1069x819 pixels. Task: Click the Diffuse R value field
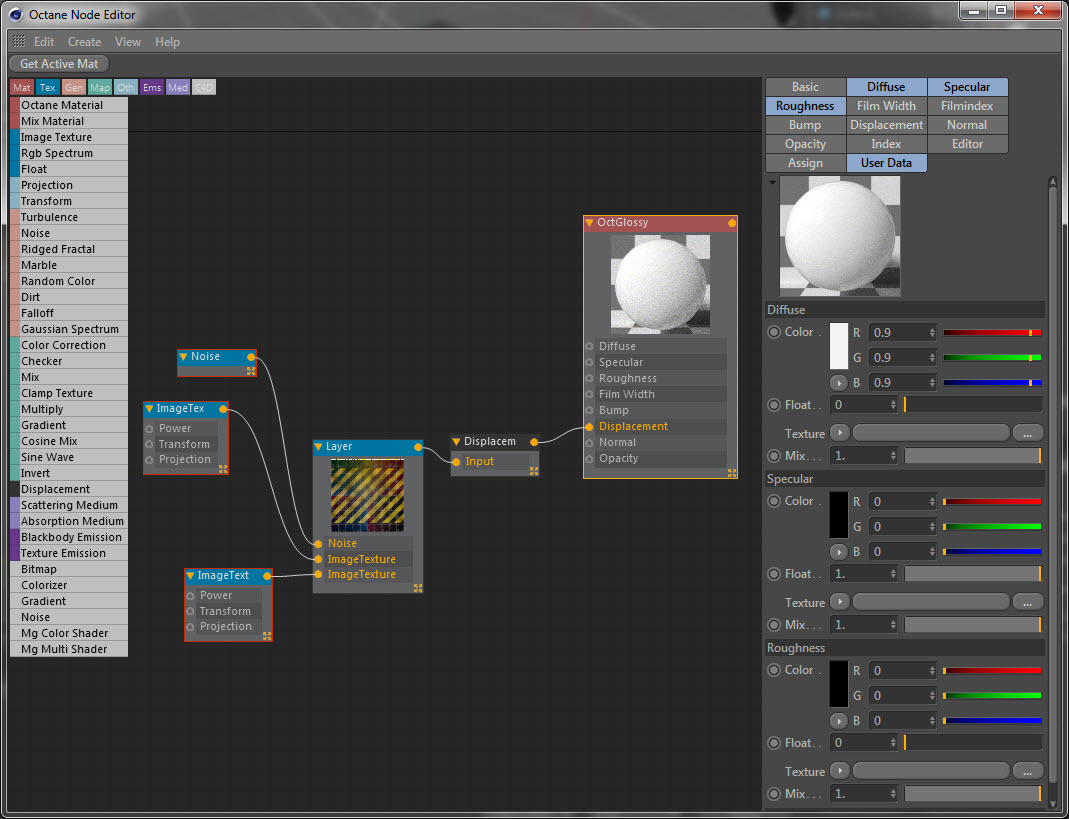(x=902, y=333)
